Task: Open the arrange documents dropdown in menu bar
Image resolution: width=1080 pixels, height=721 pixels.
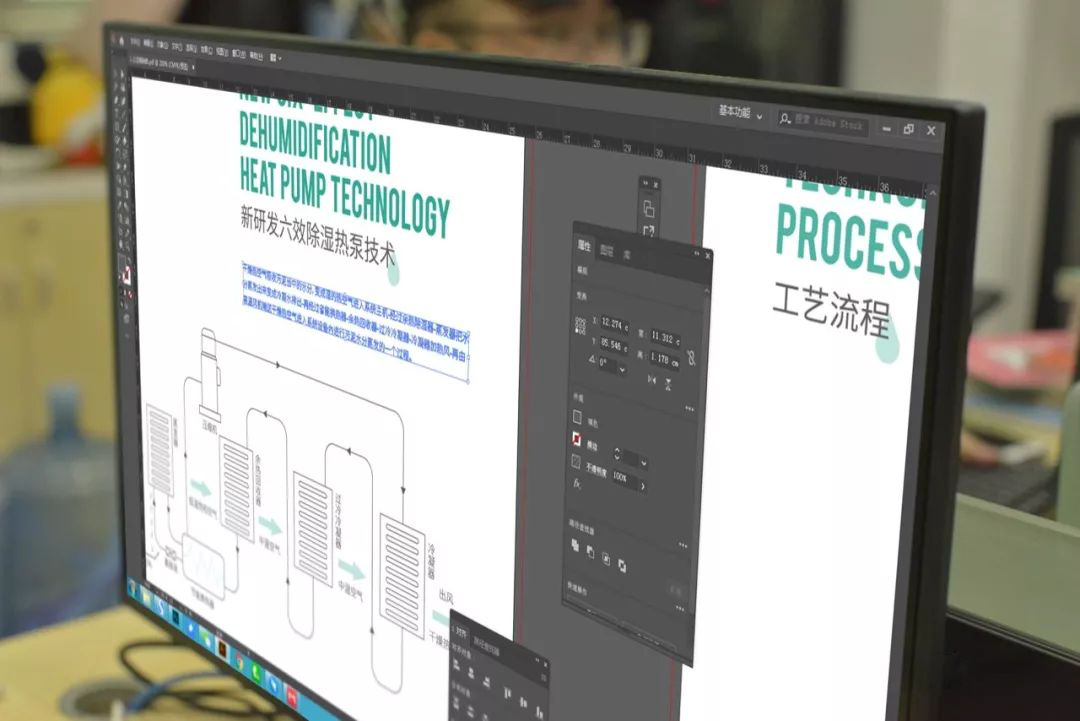Action: click(x=276, y=58)
